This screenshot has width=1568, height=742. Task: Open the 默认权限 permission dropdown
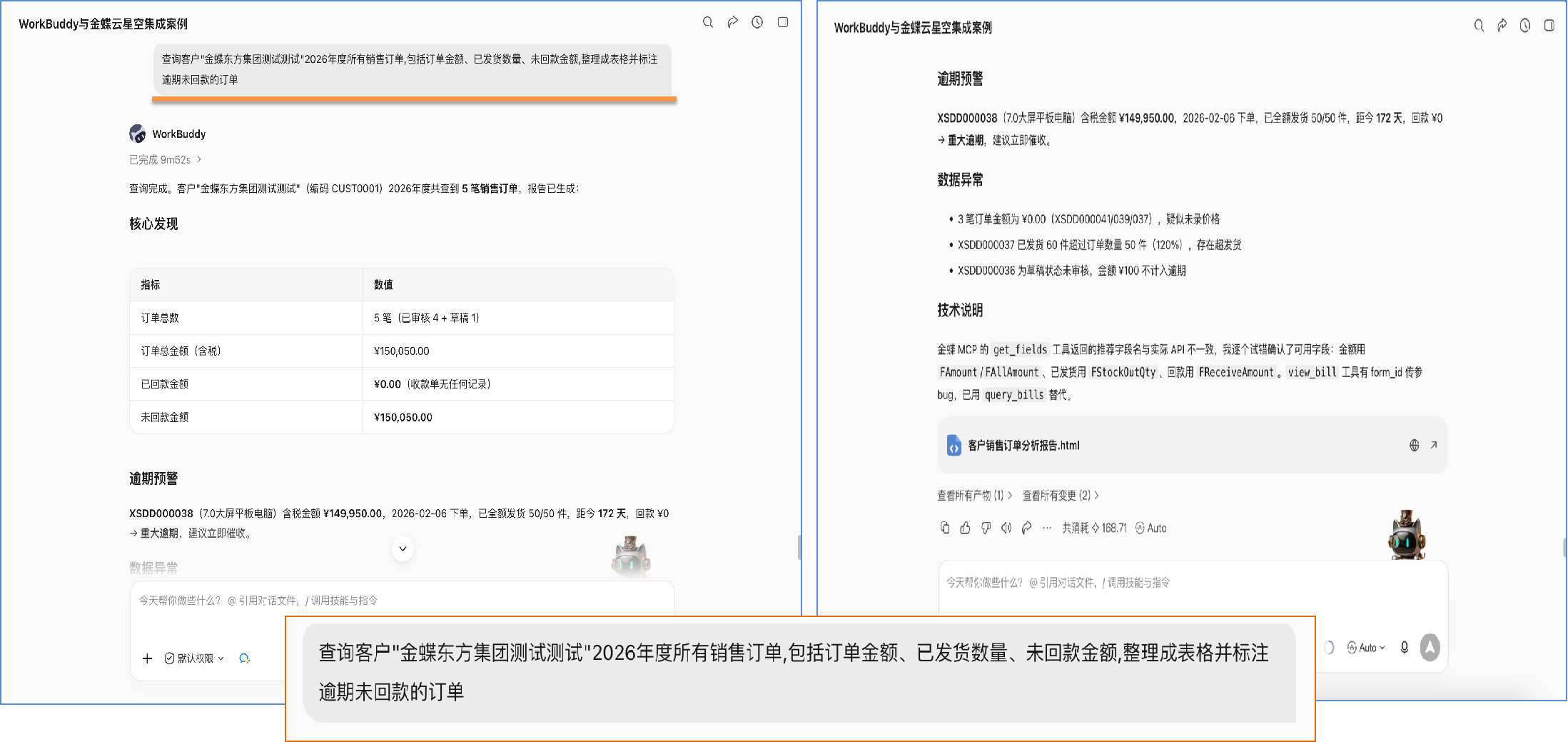194,658
